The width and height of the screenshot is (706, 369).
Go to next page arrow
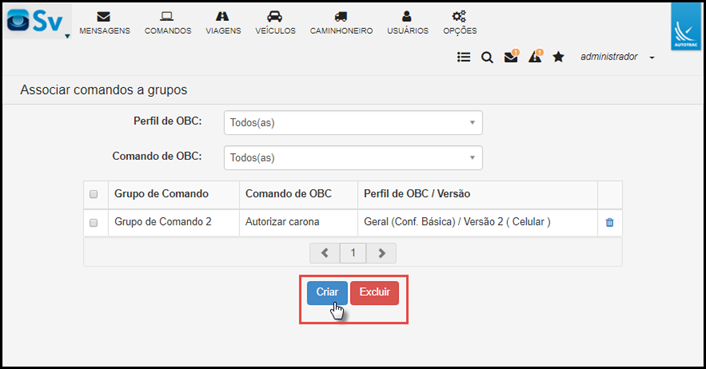[381, 253]
